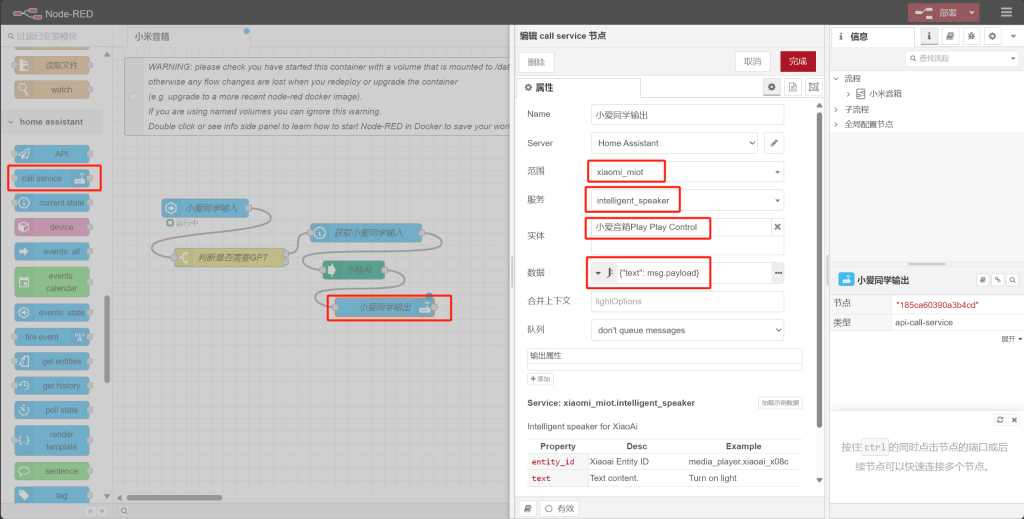
Task: Open node properties gear icon tab
Action: 772,87
